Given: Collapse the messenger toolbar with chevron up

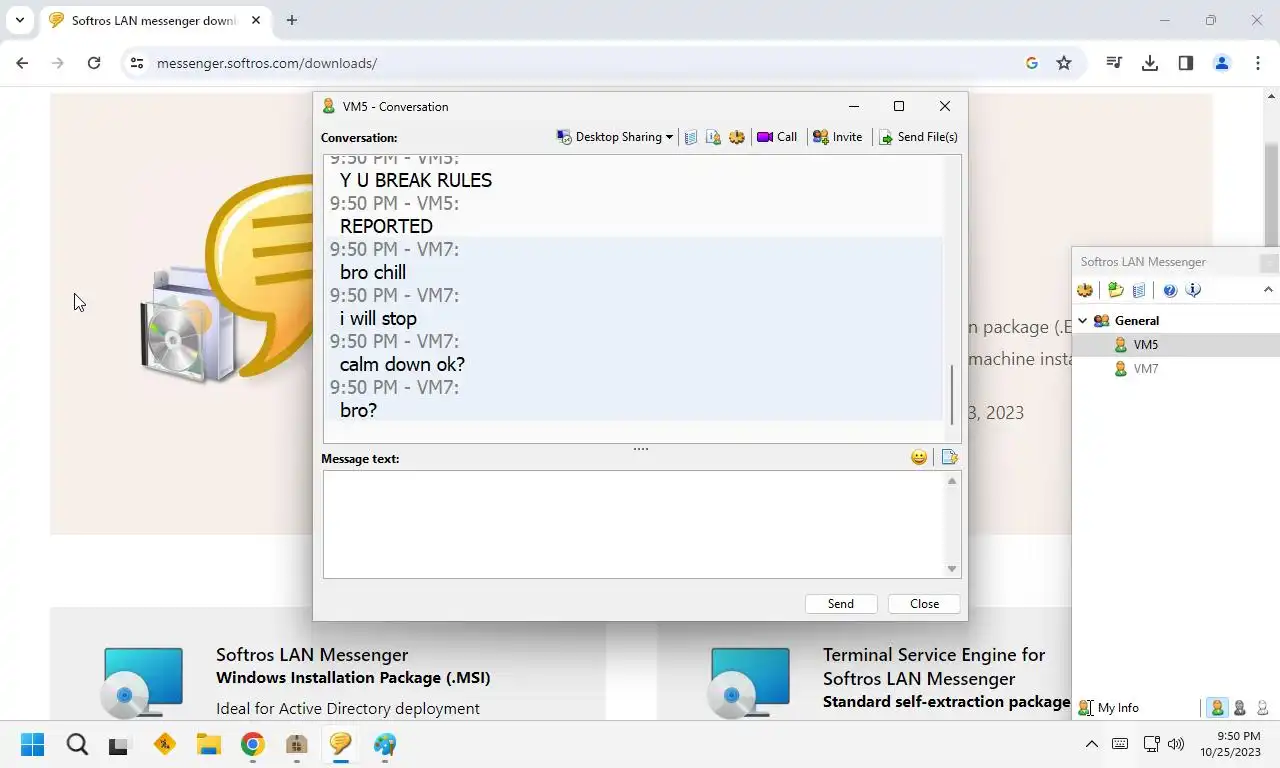Looking at the screenshot, I should point(1268,290).
